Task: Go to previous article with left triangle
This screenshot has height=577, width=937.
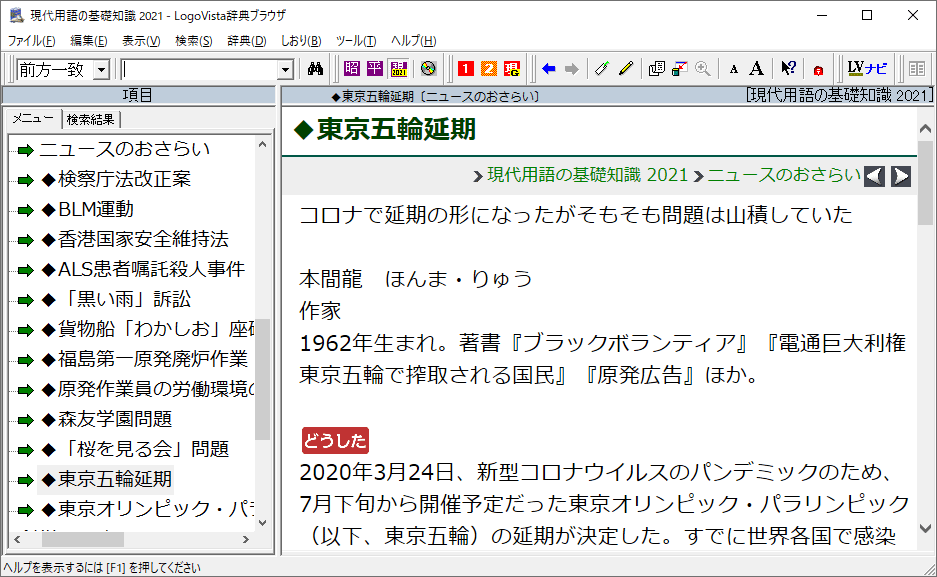Action: [874, 176]
